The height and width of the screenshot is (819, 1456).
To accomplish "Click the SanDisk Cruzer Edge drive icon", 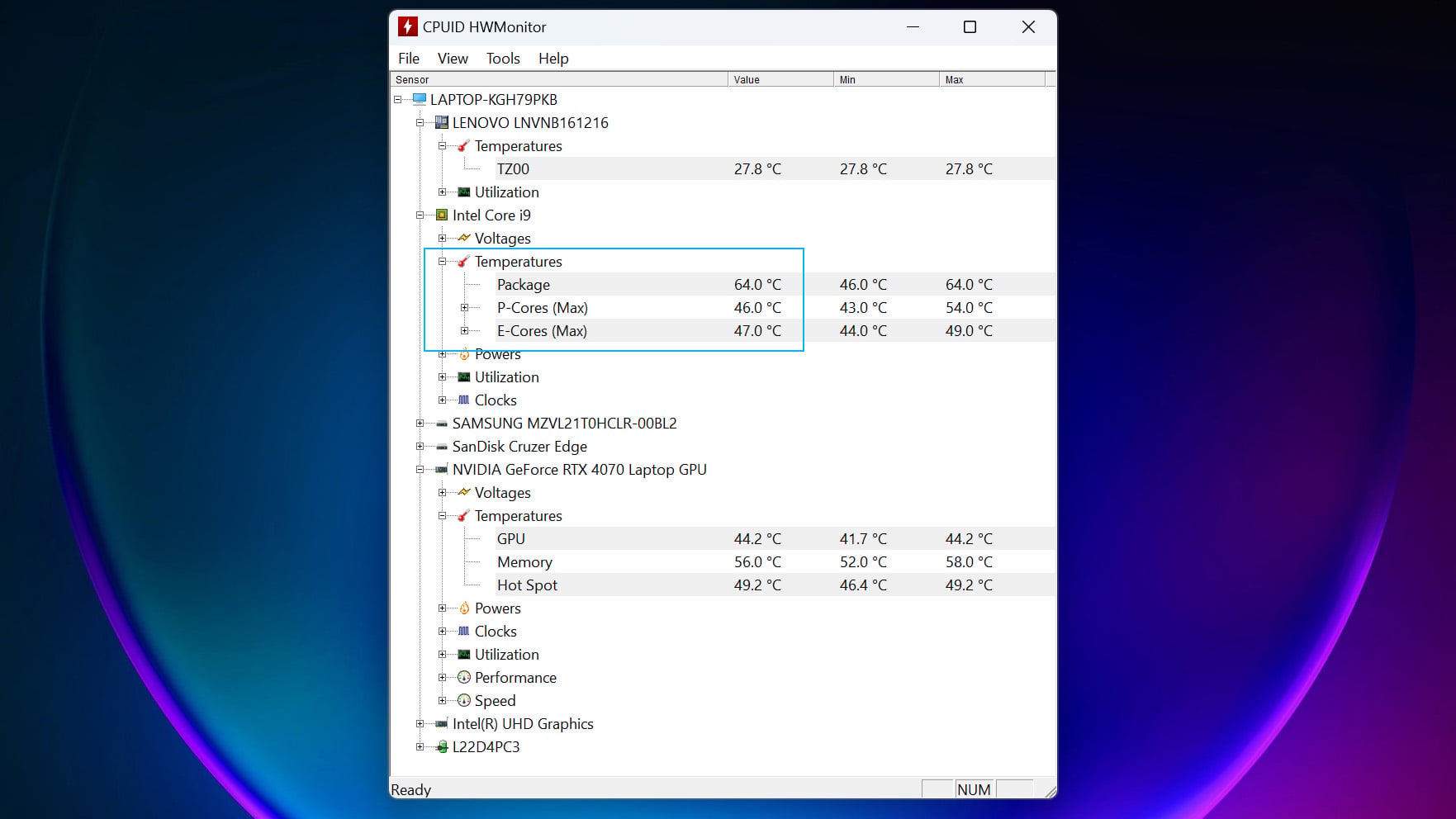I will click(442, 446).
